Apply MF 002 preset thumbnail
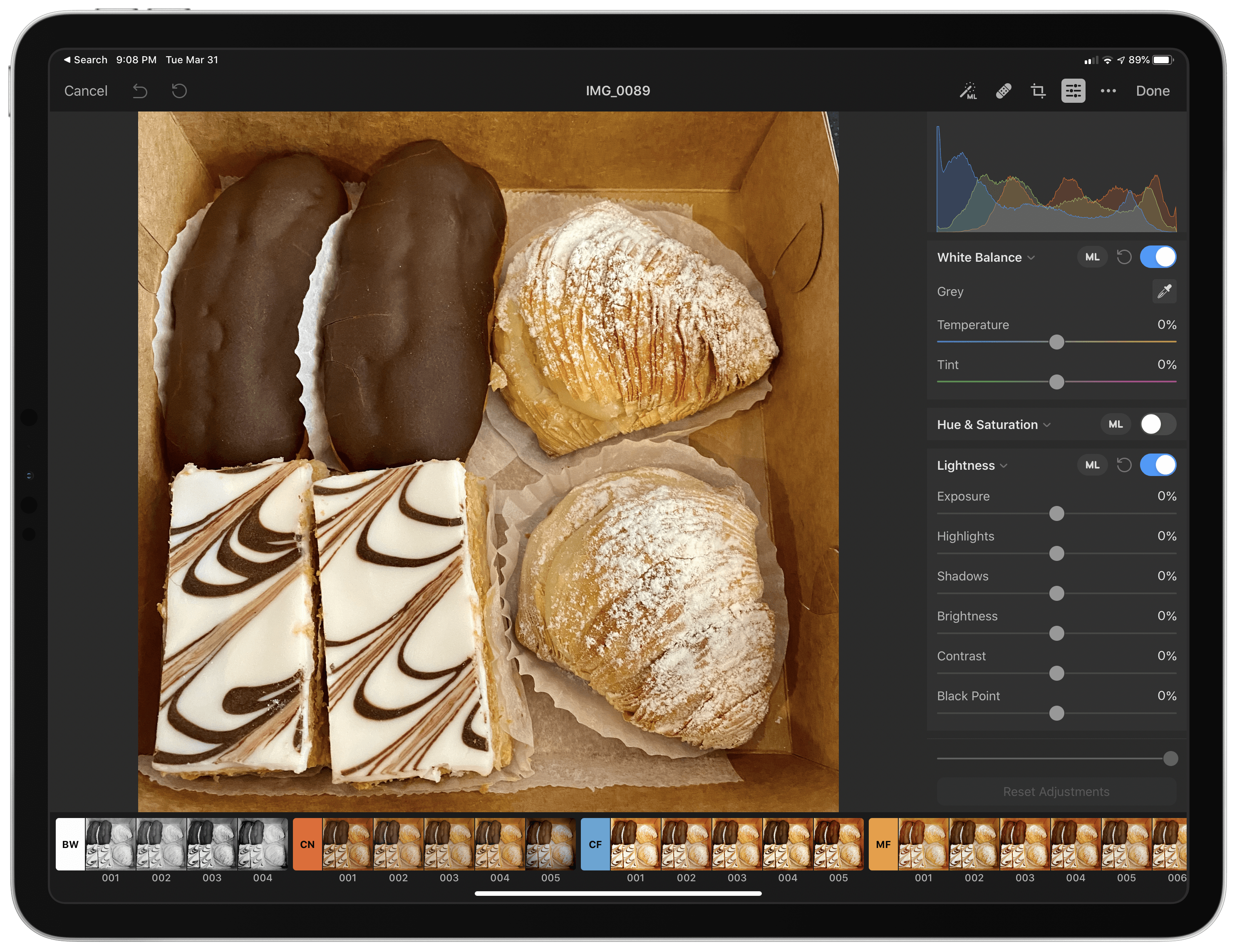This screenshot has height=952, width=1237. coord(974,844)
